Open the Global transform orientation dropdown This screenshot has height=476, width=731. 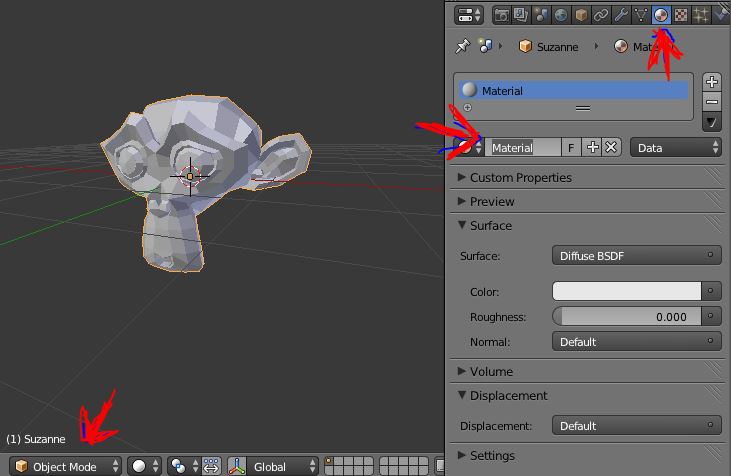[x=283, y=466]
